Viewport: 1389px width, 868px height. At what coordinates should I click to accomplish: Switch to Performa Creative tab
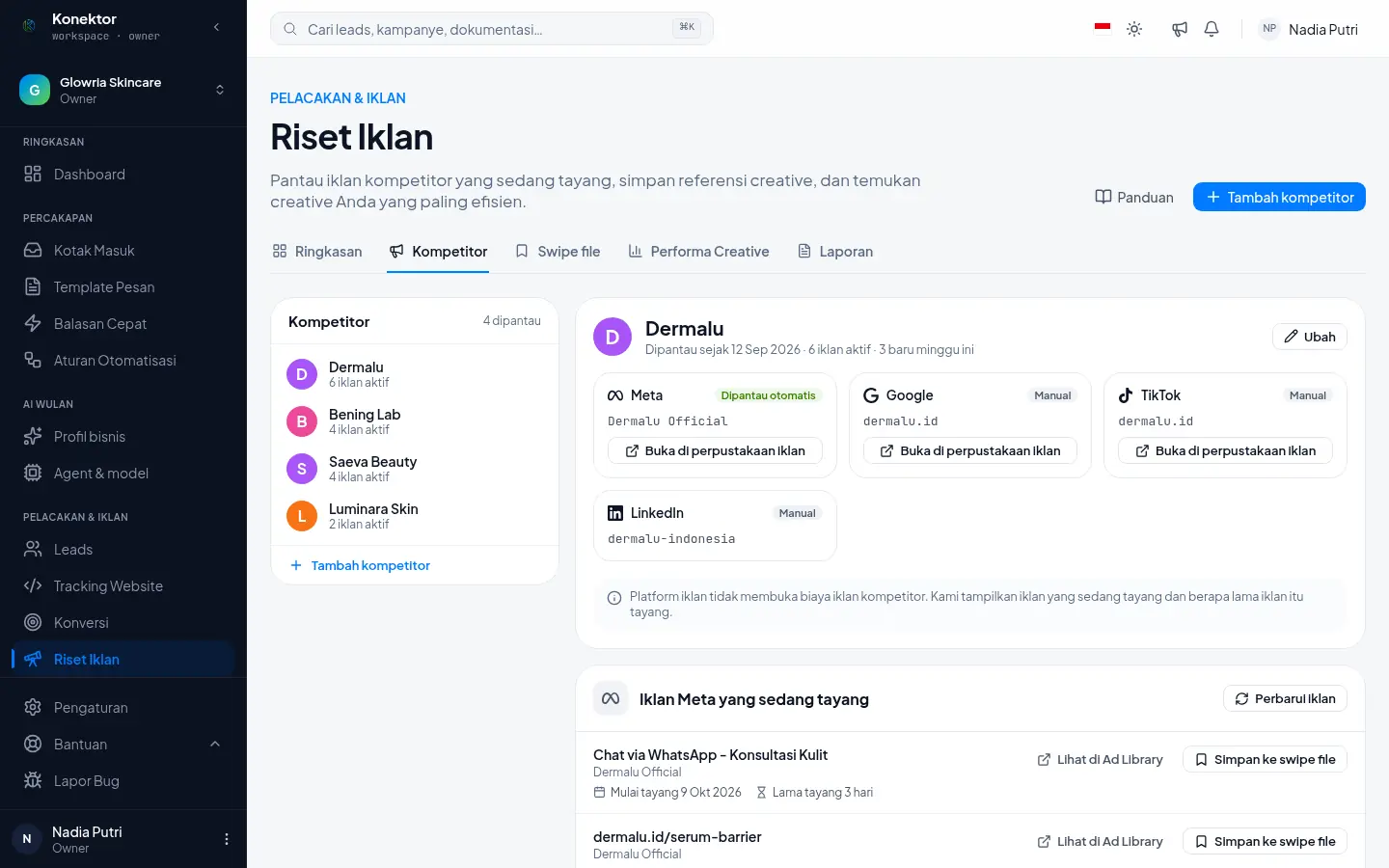[x=698, y=252]
